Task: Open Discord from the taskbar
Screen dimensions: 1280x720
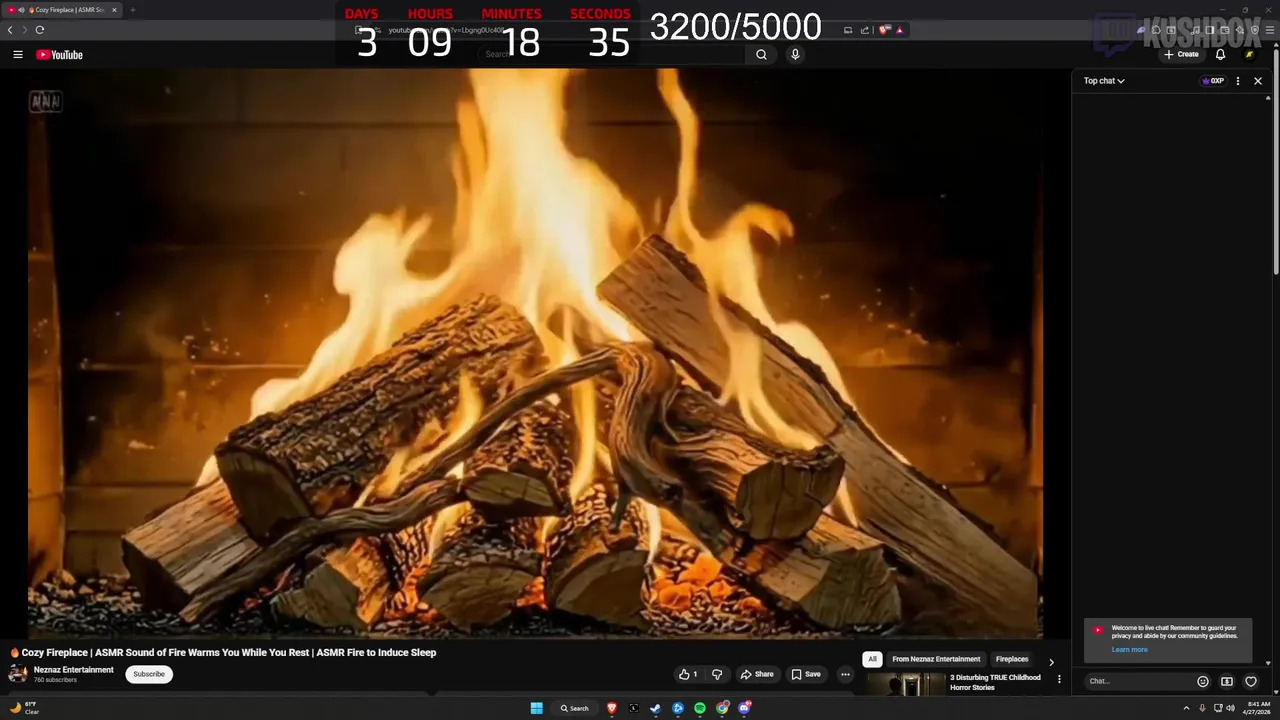Action: coord(744,708)
